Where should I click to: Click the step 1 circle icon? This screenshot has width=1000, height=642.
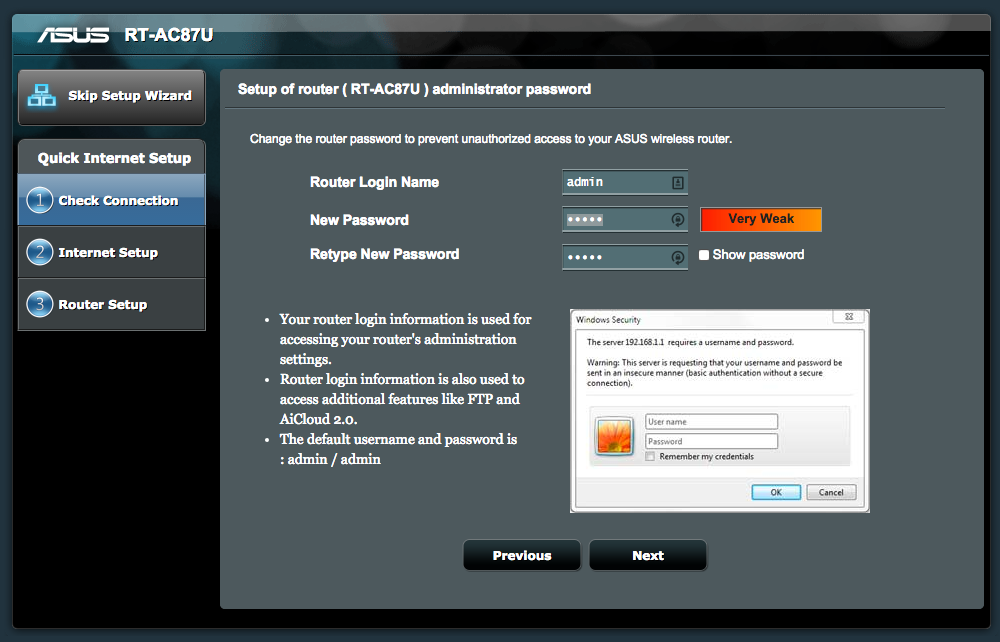[40, 200]
